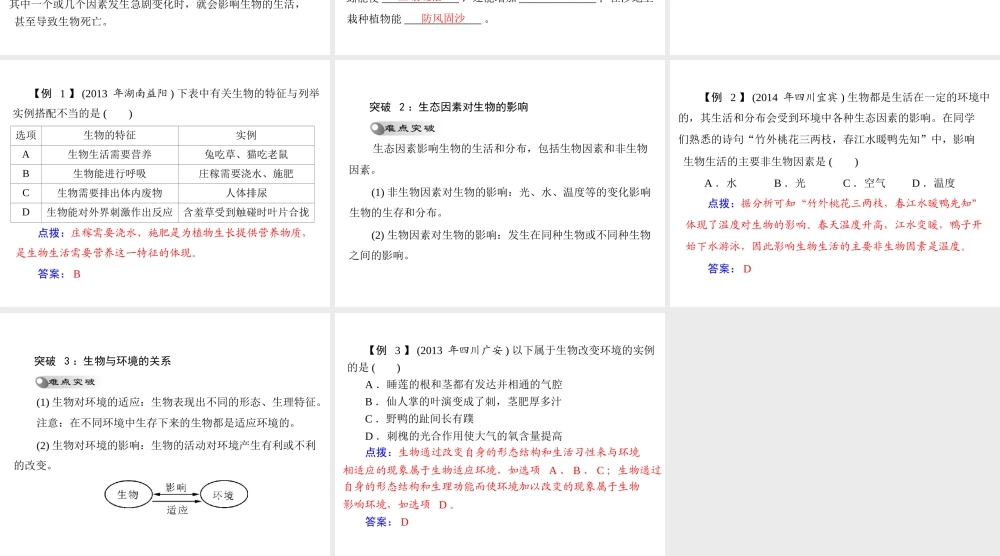Click the answer 答案 D in 例3 slide
The width and height of the screenshot is (1000, 556).
click(387, 522)
